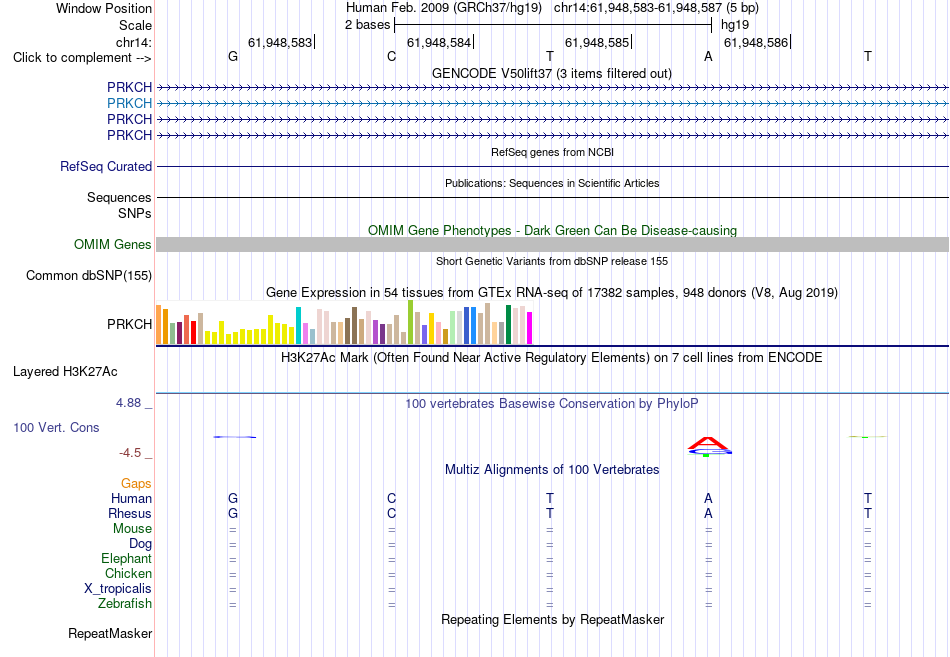Click the -4.5 PhyloP lower-scale value
Viewport: 950px width, 657px height.
click(x=130, y=453)
